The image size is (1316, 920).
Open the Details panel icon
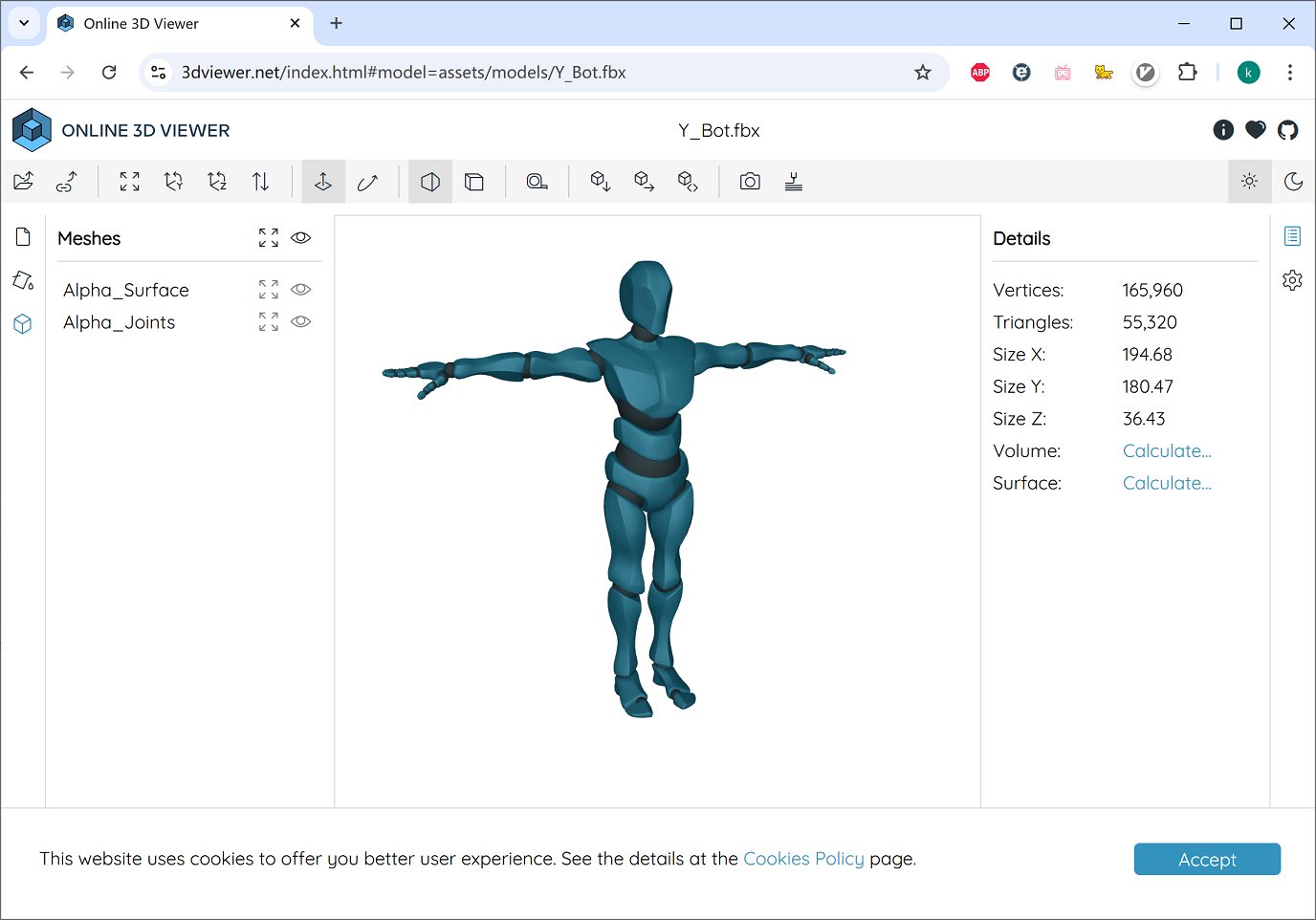coord(1292,236)
